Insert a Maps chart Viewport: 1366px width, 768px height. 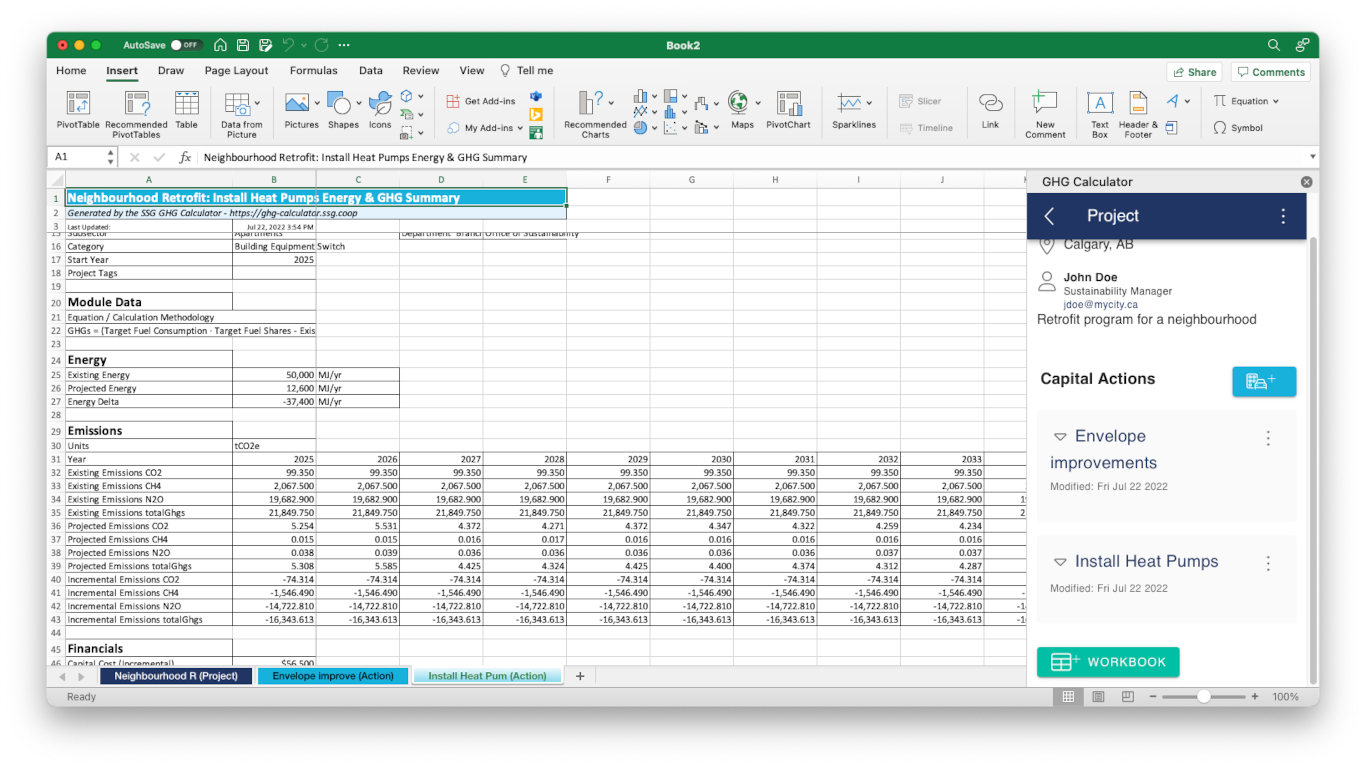point(738,102)
